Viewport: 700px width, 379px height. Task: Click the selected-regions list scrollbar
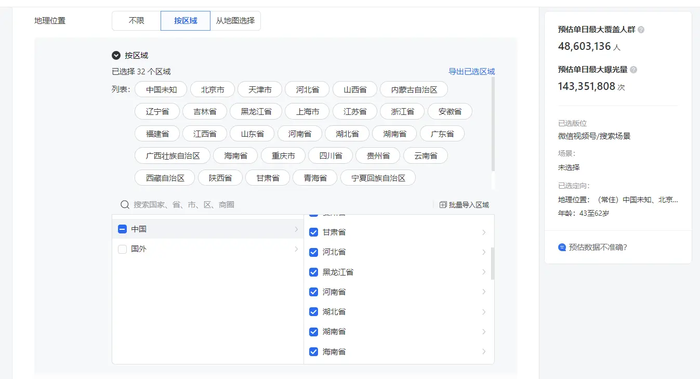tap(493, 124)
